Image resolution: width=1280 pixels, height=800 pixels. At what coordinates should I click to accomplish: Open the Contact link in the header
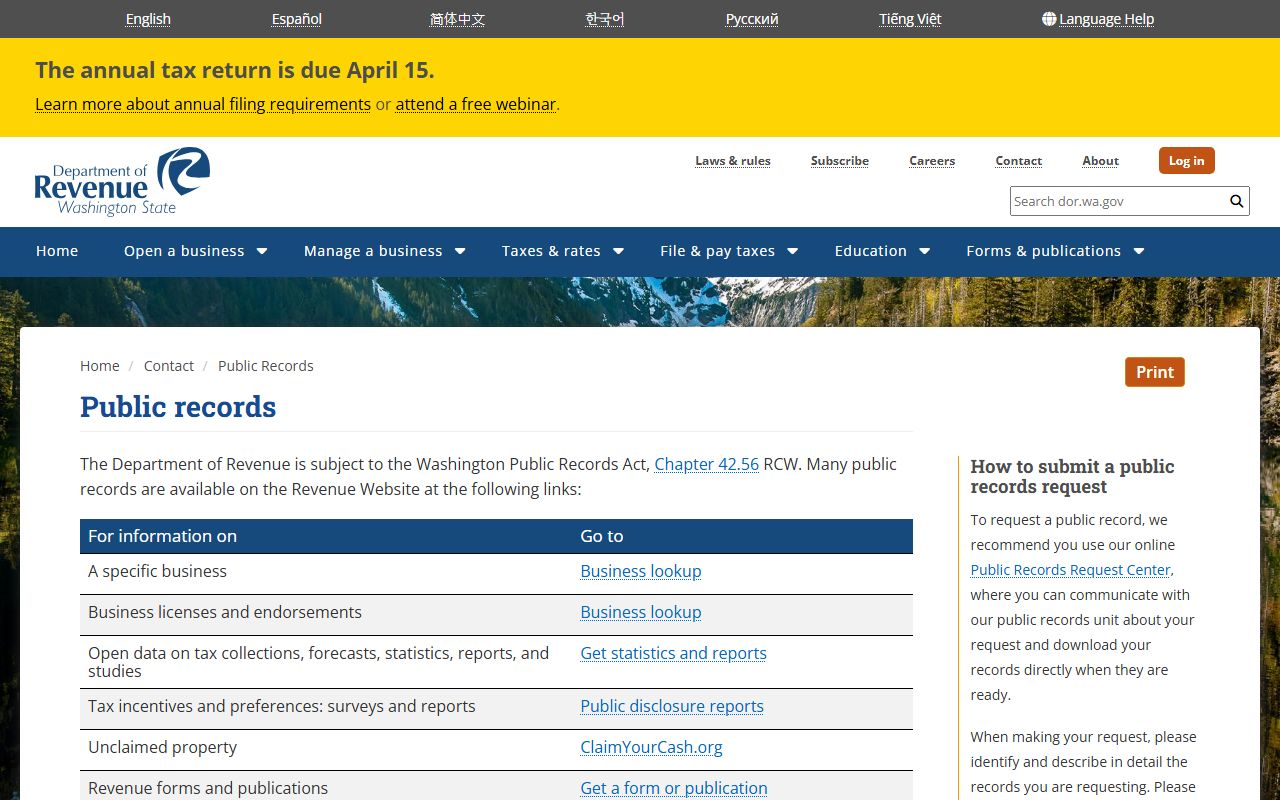click(x=1019, y=161)
